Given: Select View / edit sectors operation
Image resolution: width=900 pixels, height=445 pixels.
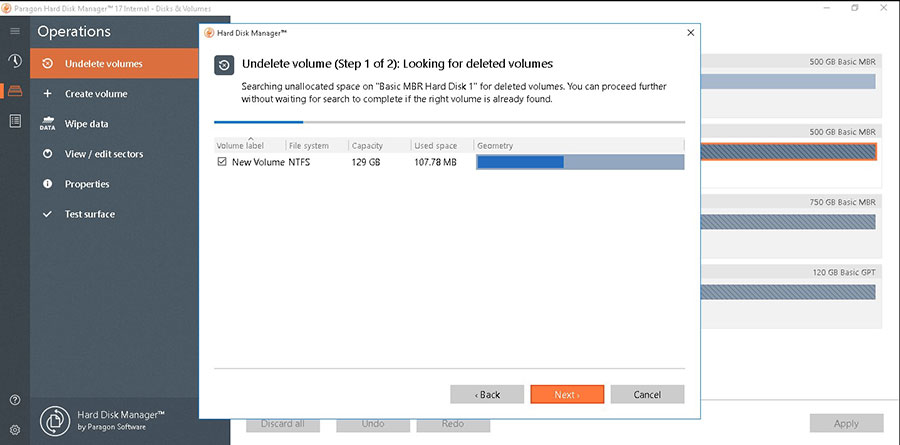Looking at the screenshot, I should click(114, 154).
